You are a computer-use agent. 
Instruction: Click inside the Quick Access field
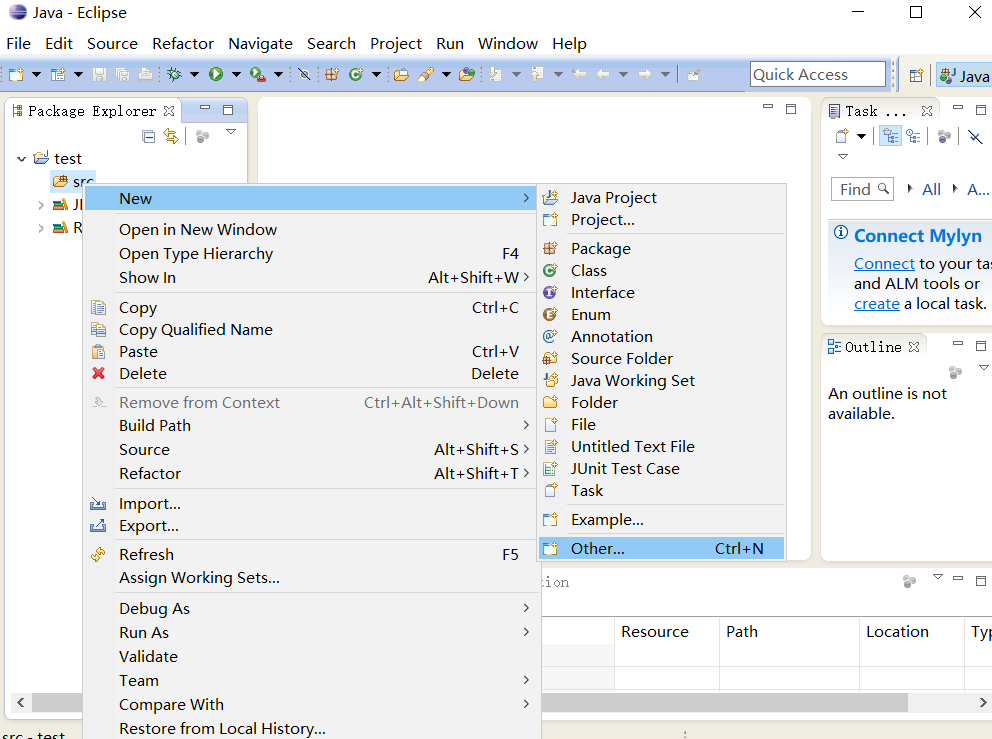[x=817, y=74]
